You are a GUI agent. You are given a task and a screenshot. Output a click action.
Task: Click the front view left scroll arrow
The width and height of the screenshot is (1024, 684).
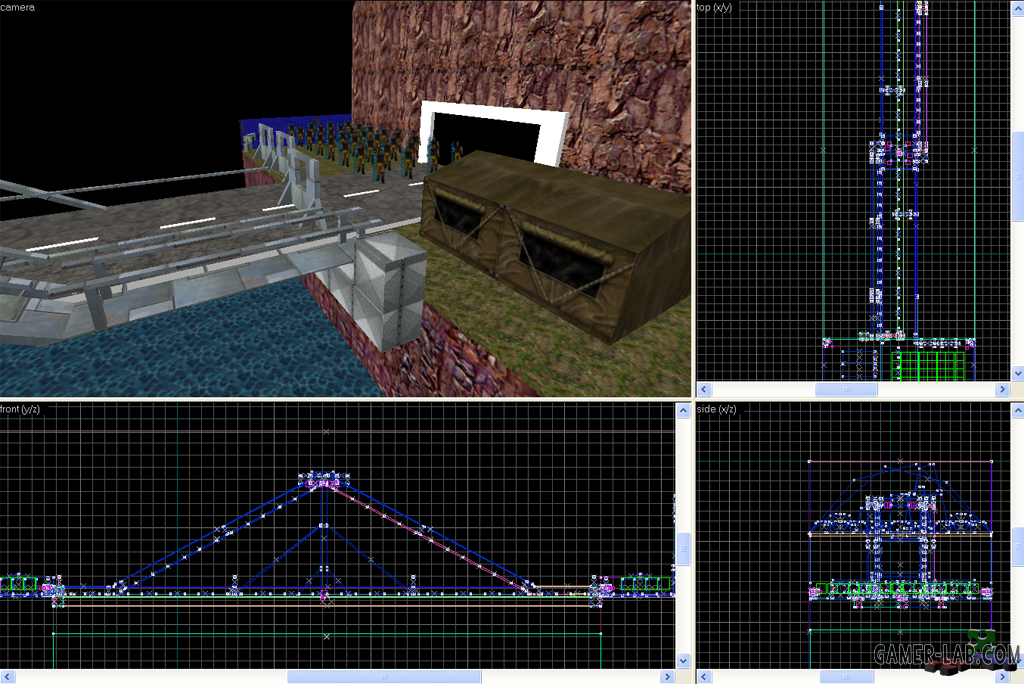7,676
